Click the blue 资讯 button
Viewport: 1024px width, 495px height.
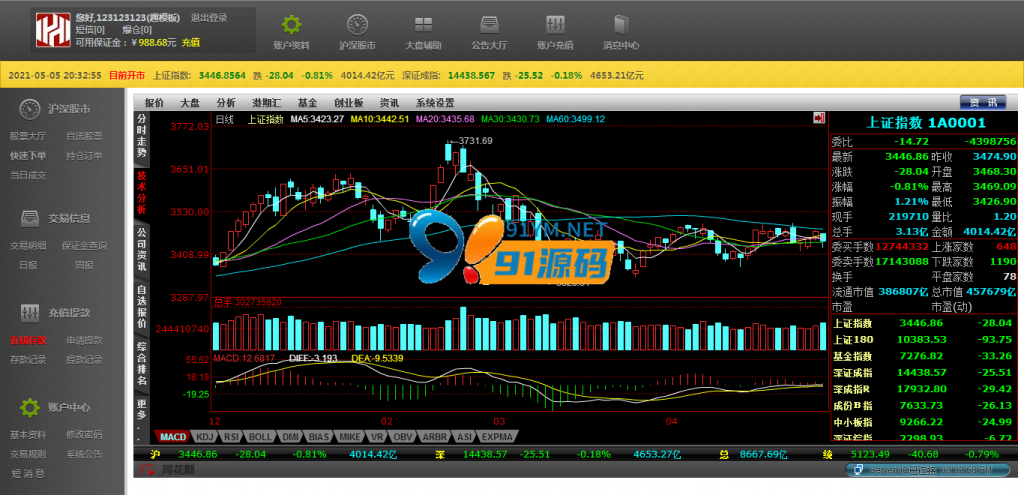[x=983, y=103]
